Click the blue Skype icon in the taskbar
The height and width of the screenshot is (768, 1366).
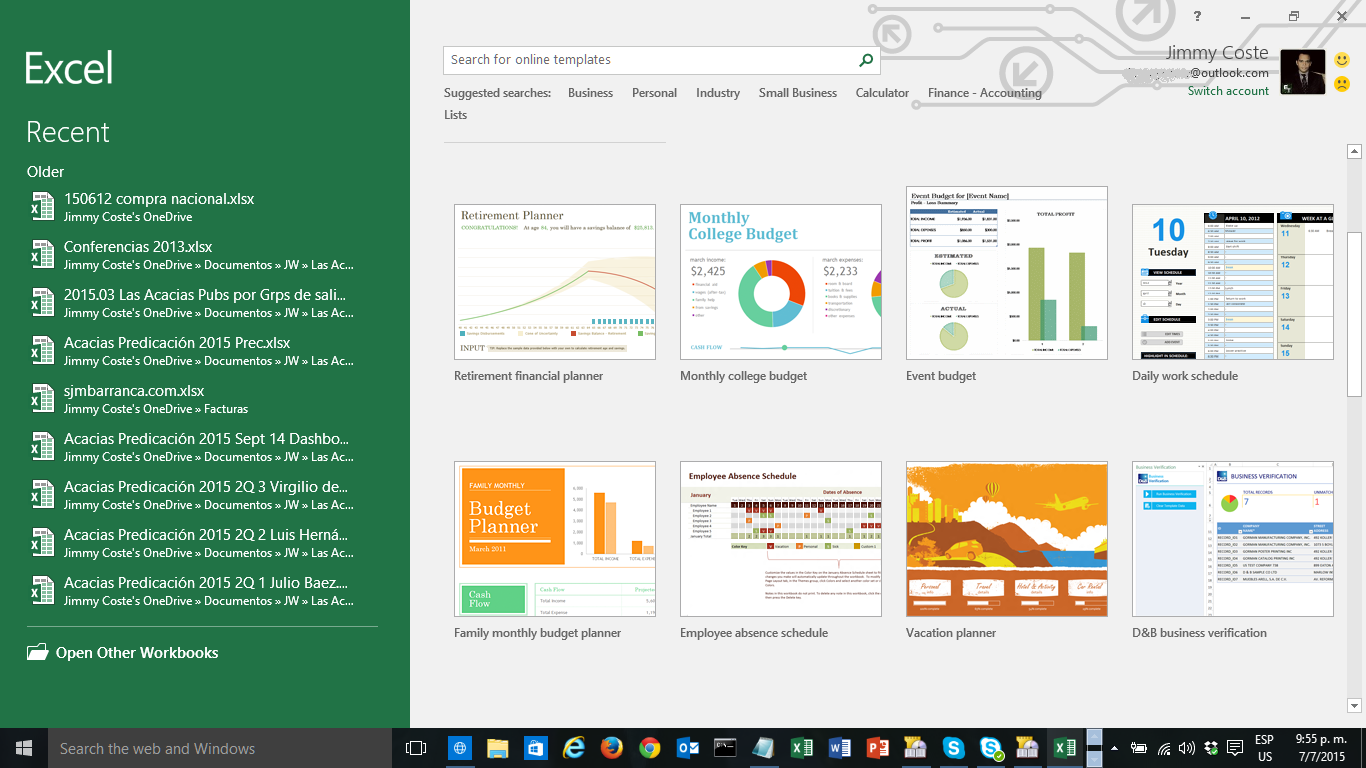pyautogui.click(x=953, y=748)
